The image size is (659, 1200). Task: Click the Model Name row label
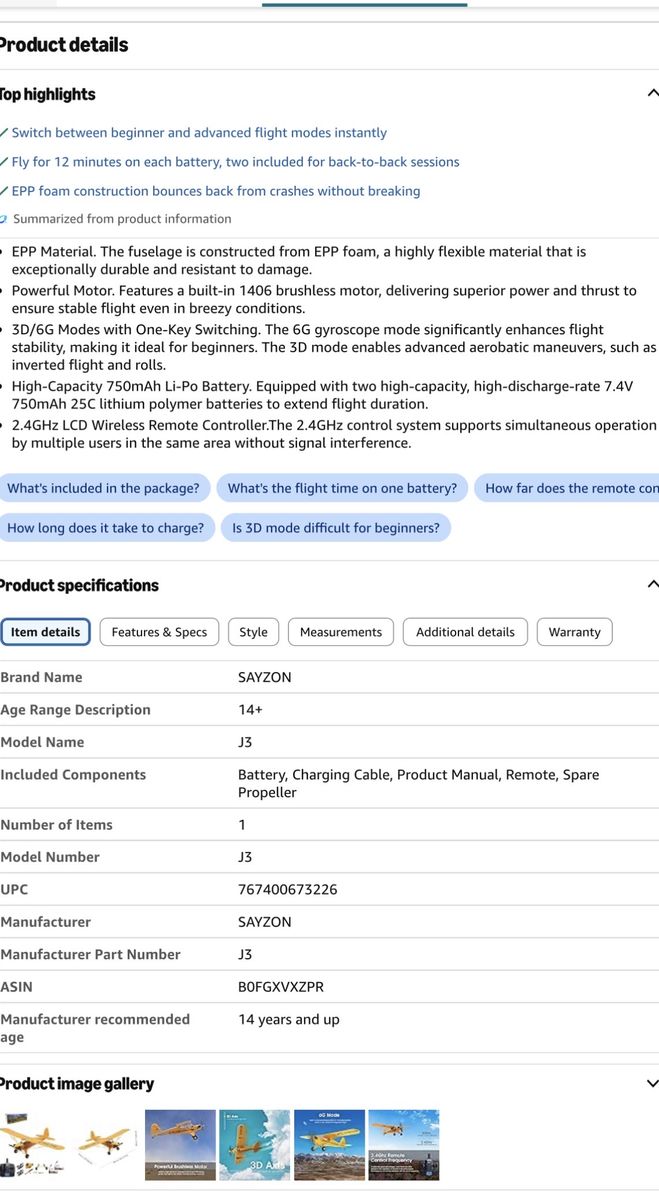coord(42,742)
